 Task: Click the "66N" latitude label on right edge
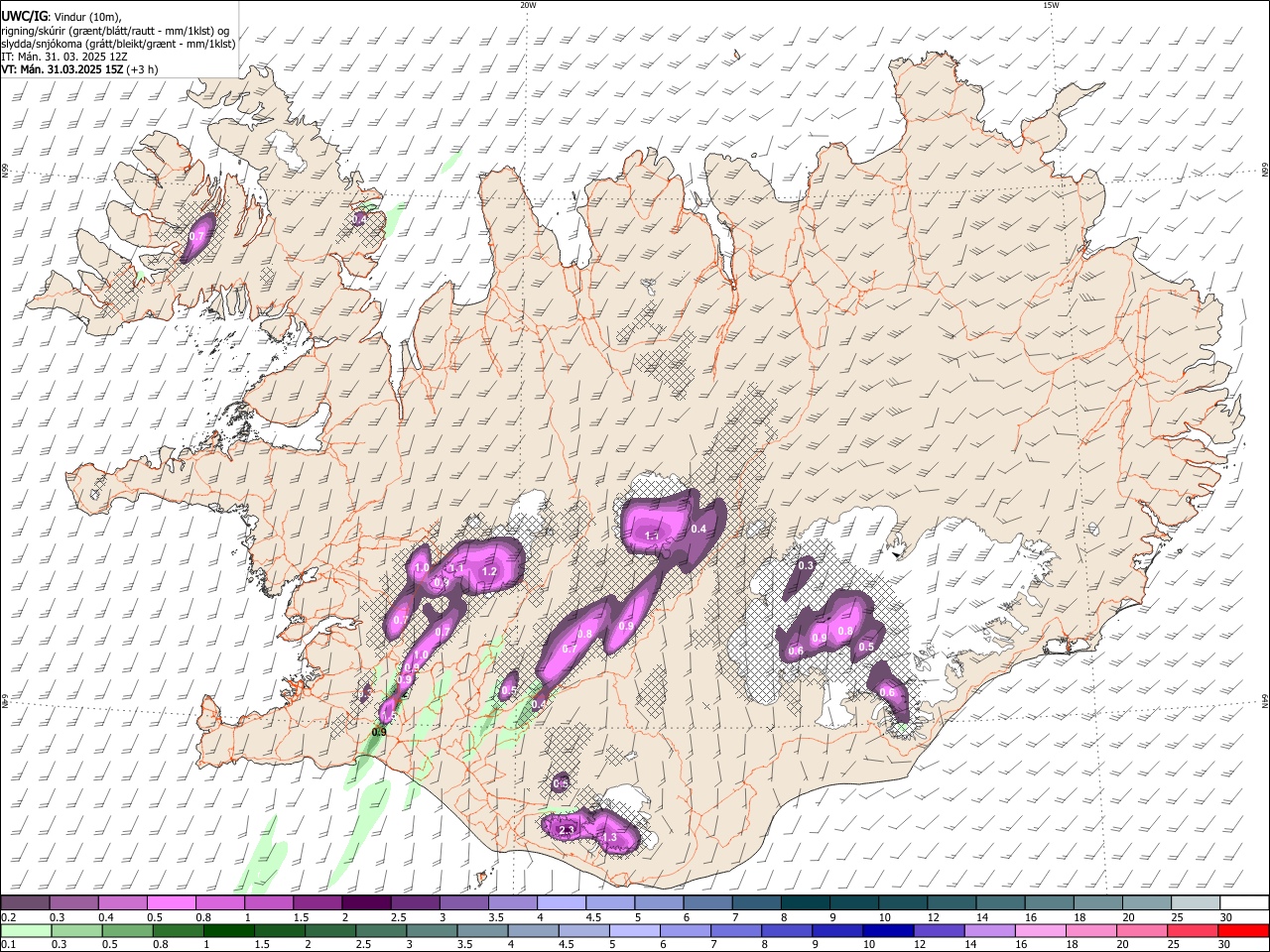[1265, 169]
